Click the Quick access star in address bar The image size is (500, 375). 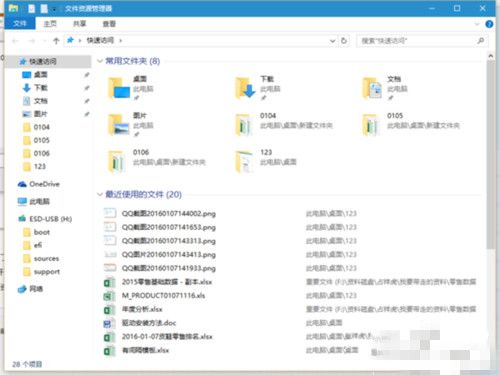70,40
